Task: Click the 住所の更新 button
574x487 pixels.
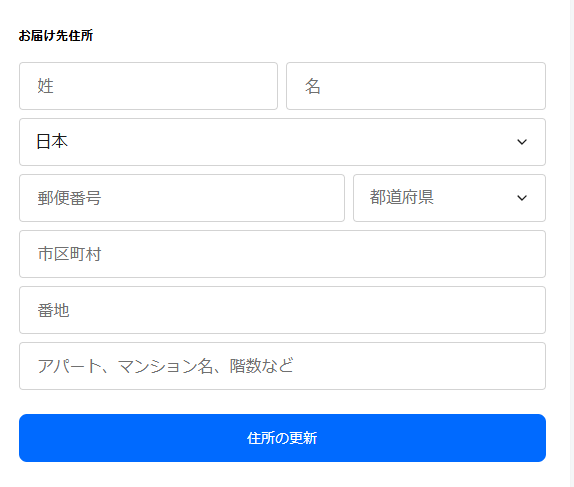Action: coord(282,438)
